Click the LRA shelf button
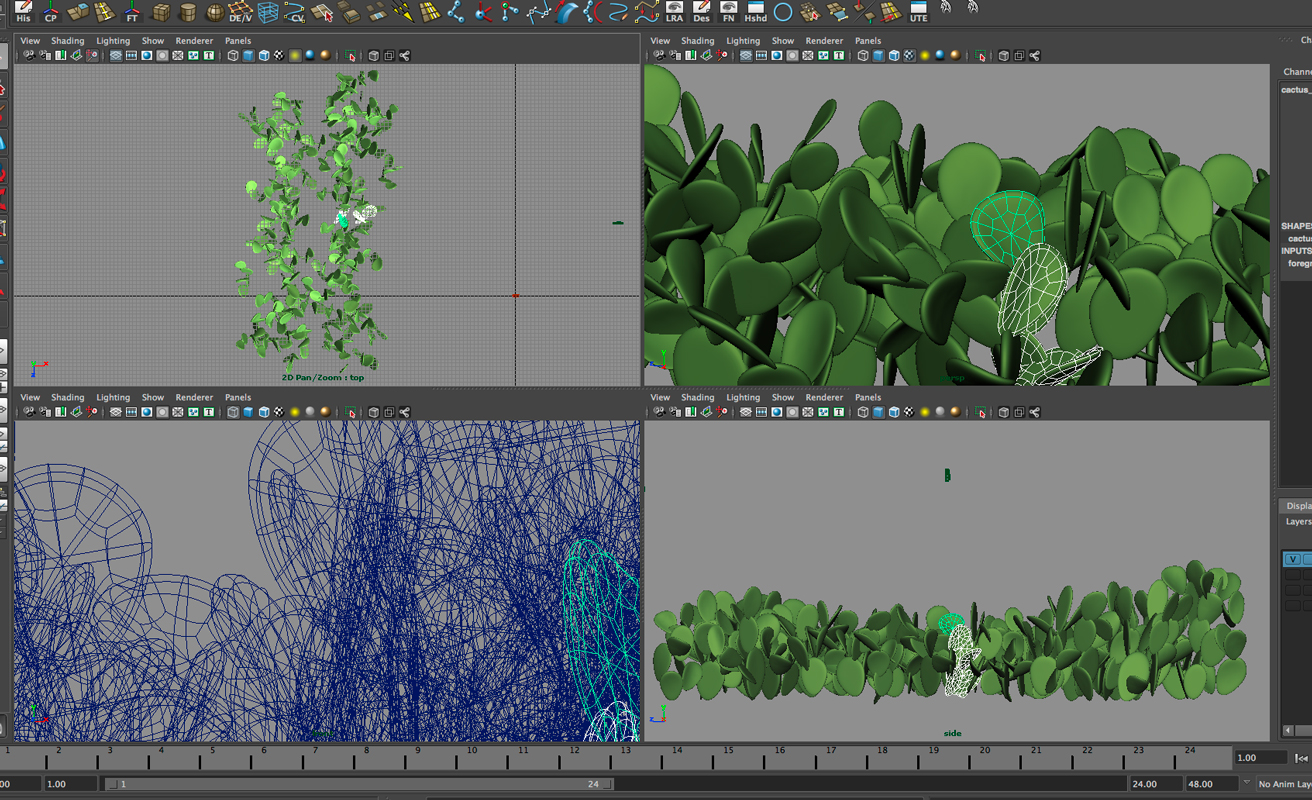Image resolution: width=1312 pixels, height=800 pixels. (x=675, y=12)
